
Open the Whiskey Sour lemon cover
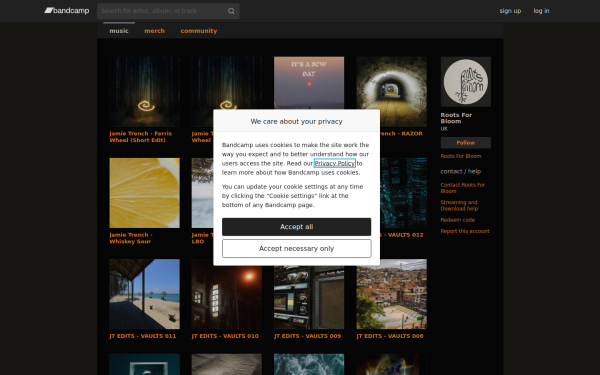(x=144, y=193)
